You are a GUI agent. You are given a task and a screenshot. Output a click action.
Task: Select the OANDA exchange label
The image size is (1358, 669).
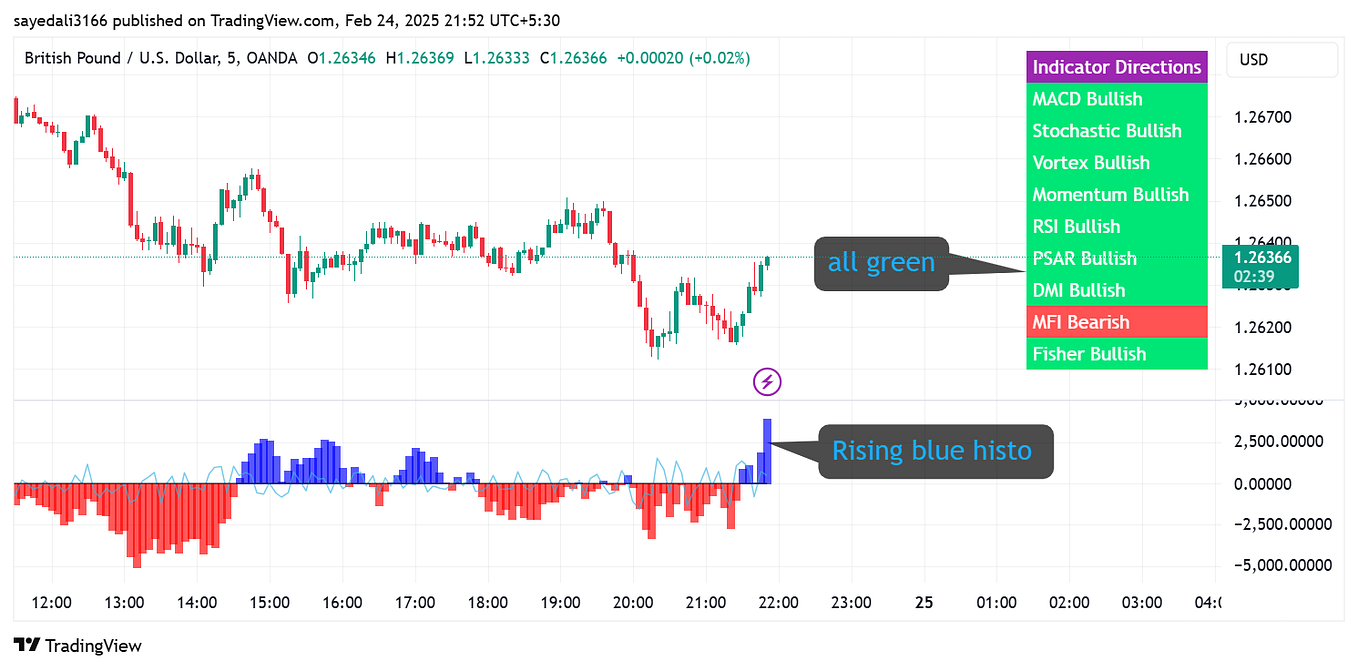[270, 58]
